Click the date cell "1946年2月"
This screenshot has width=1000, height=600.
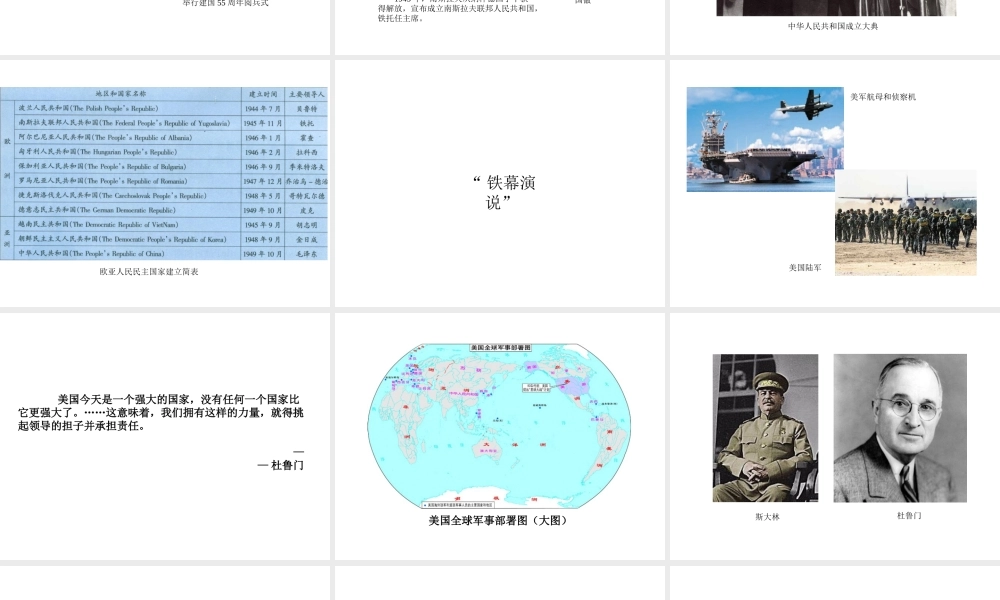click(263, 152)
